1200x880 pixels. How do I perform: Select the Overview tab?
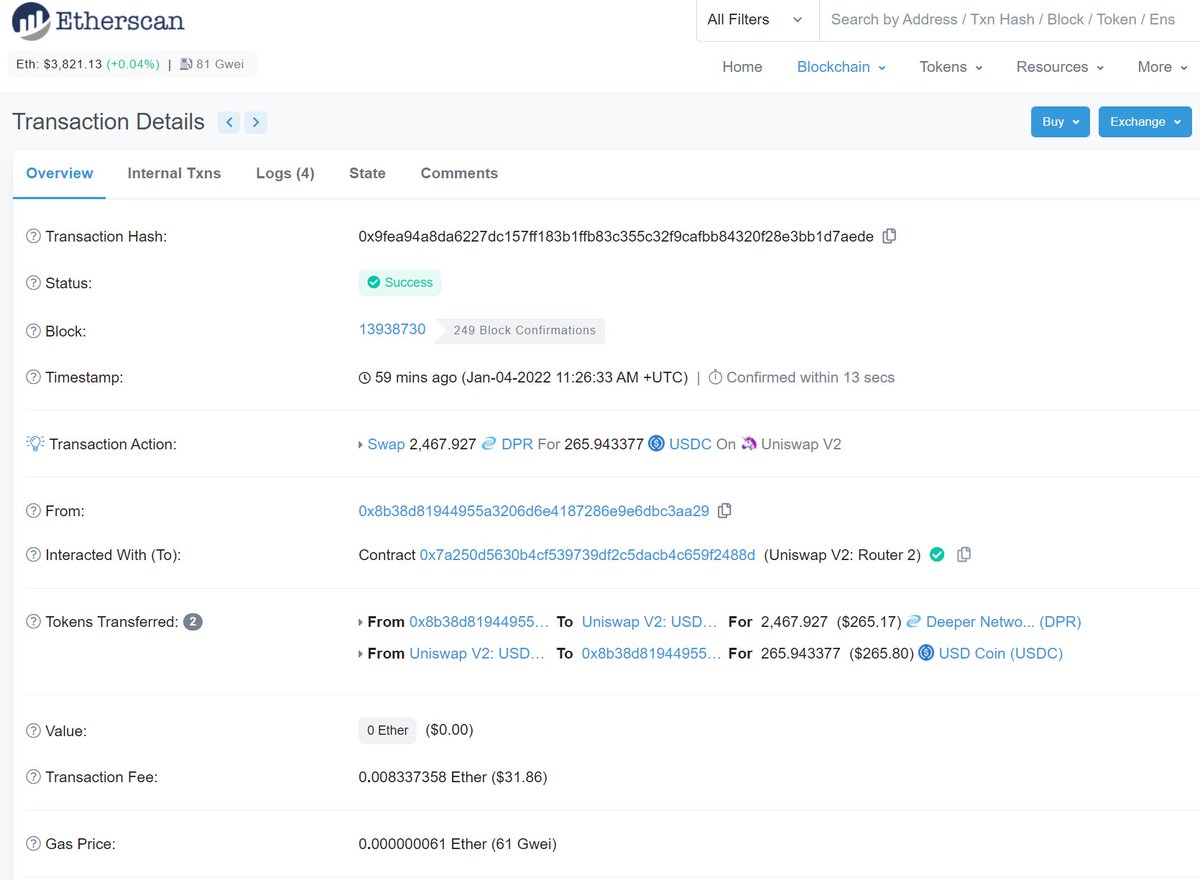coord(60,173)
